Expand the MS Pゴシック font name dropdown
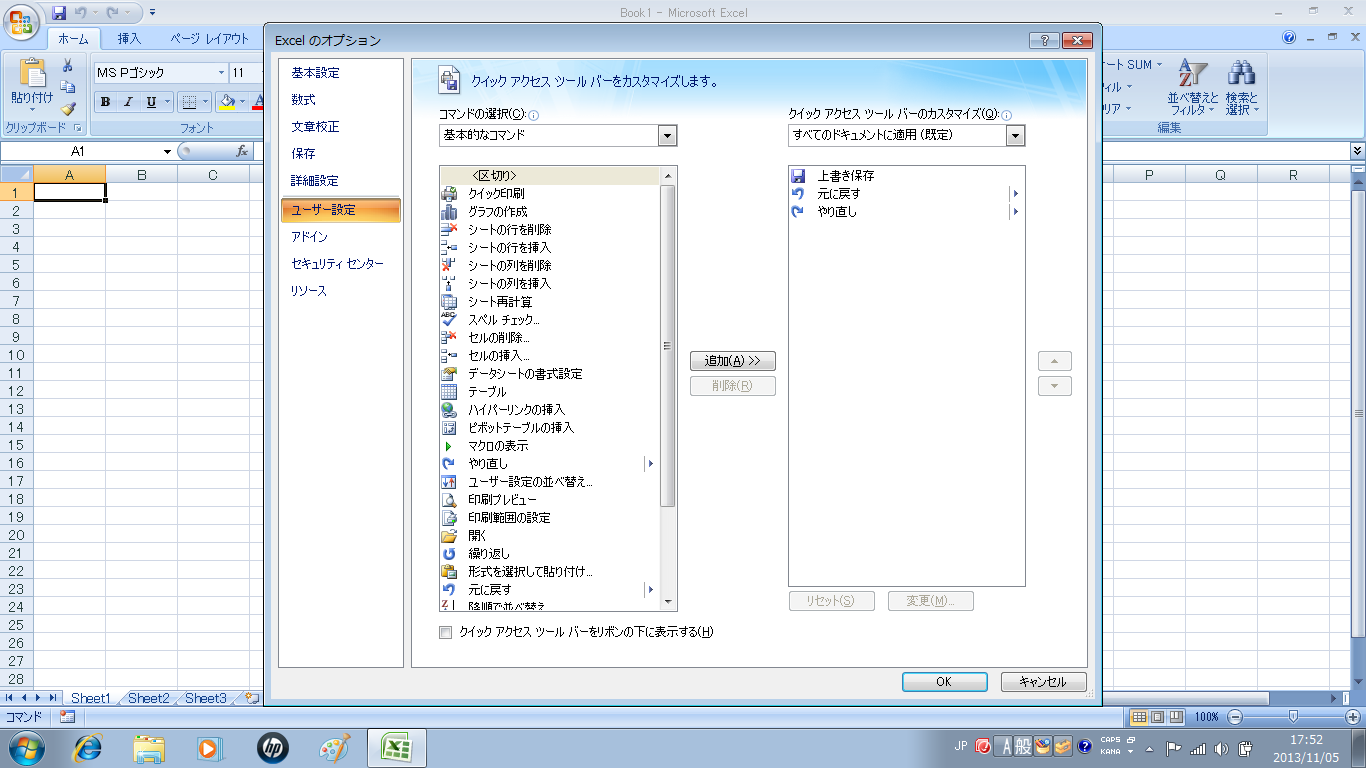The width and height of the screenshot is (1366, 768). coord(221,73)
